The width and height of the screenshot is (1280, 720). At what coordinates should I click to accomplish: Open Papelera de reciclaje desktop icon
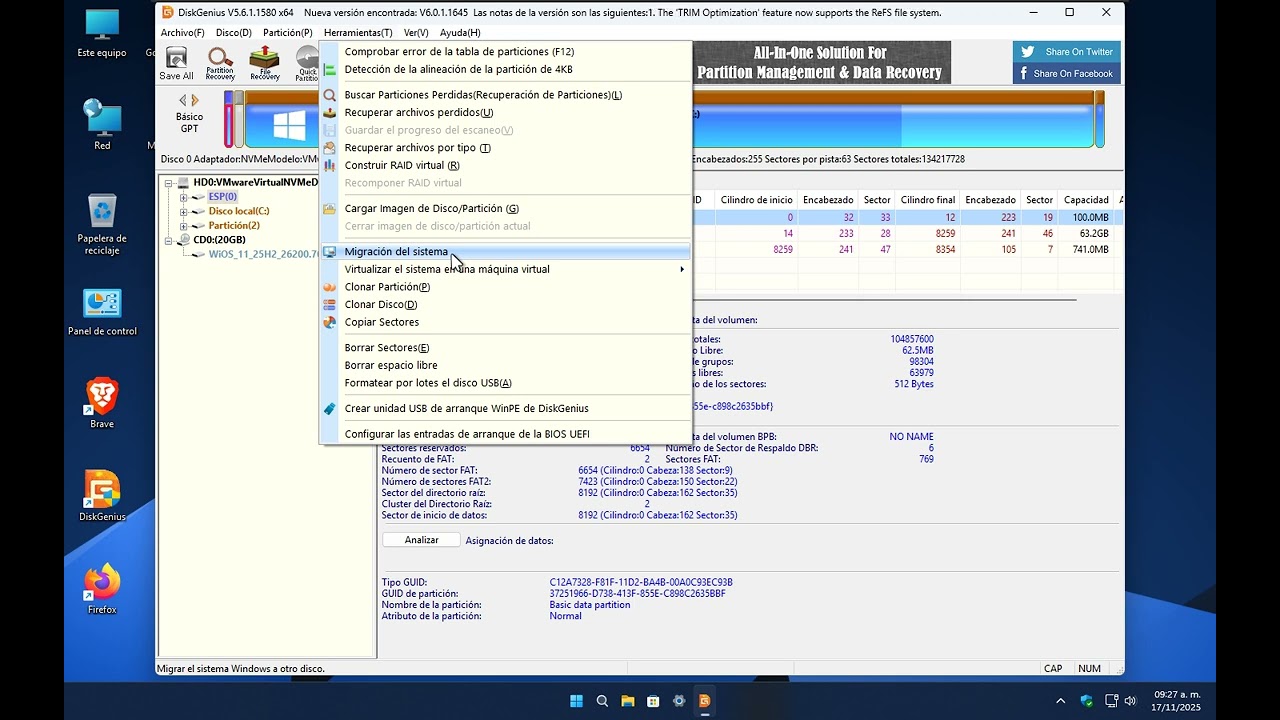pos(102,224)
